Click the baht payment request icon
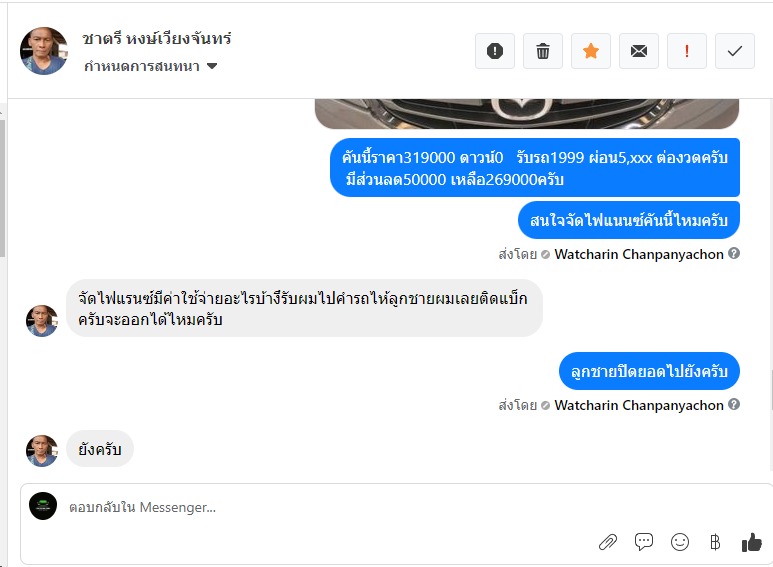The width and height of the screenshot is (773, 567). [715, 542]
